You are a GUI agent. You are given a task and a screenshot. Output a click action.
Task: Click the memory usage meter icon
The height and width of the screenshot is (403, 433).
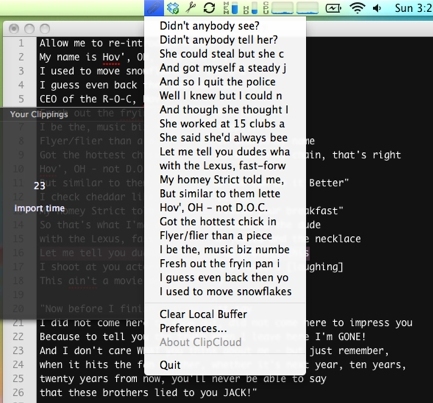pyautogui.click(x=231, y=8)
